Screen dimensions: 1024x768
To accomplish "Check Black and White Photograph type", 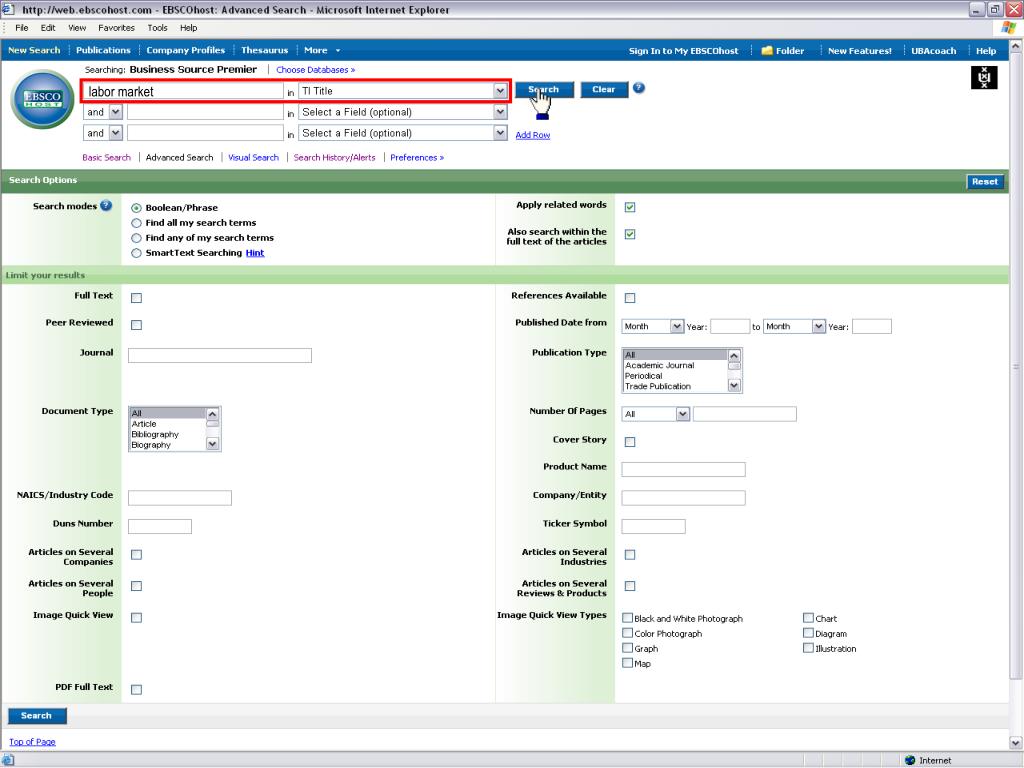I will click(628, 618).
